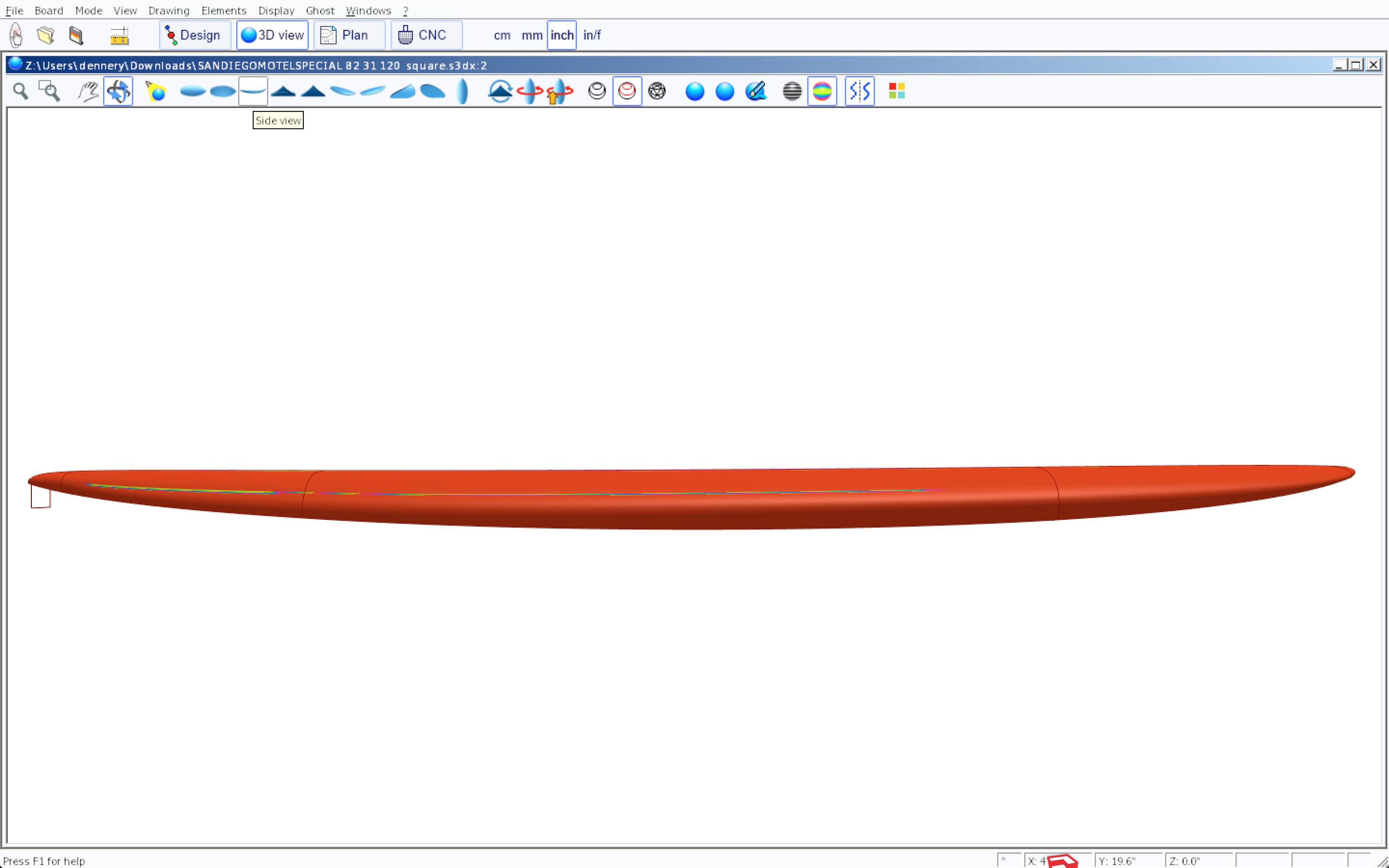Select the zoom-to-window magnifier tool
The width and height of the screenshot is (1389, 868).
pyautogui.click(x=49, y=91)
